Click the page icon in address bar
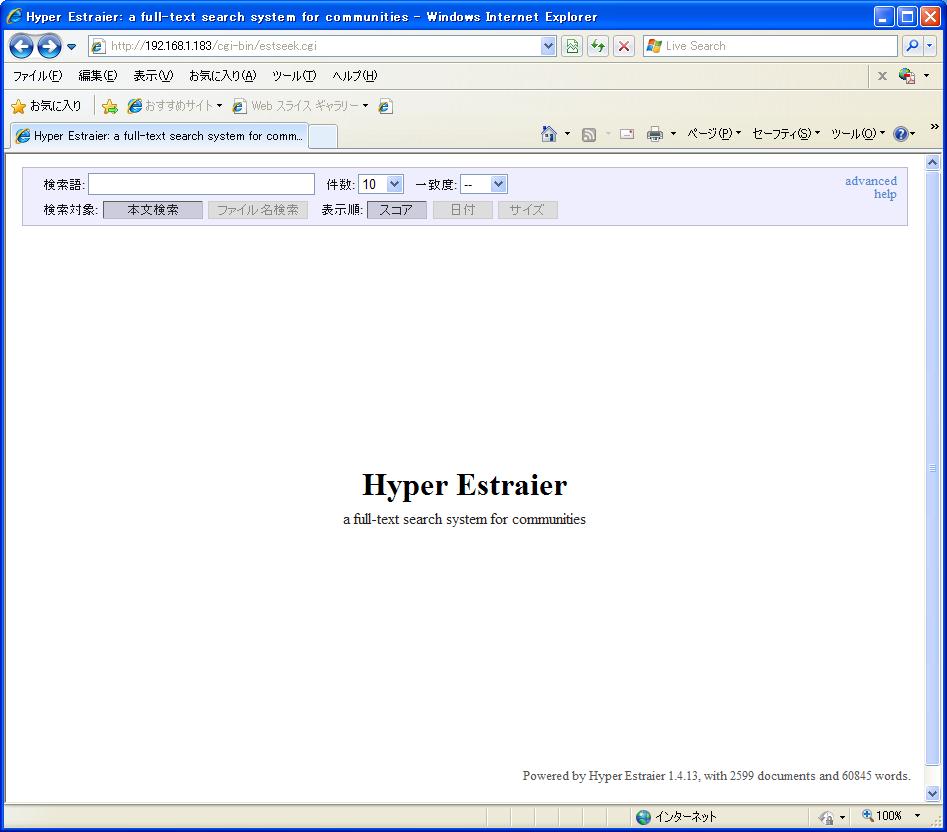947x832 pixels. click(x=98, y=46)
